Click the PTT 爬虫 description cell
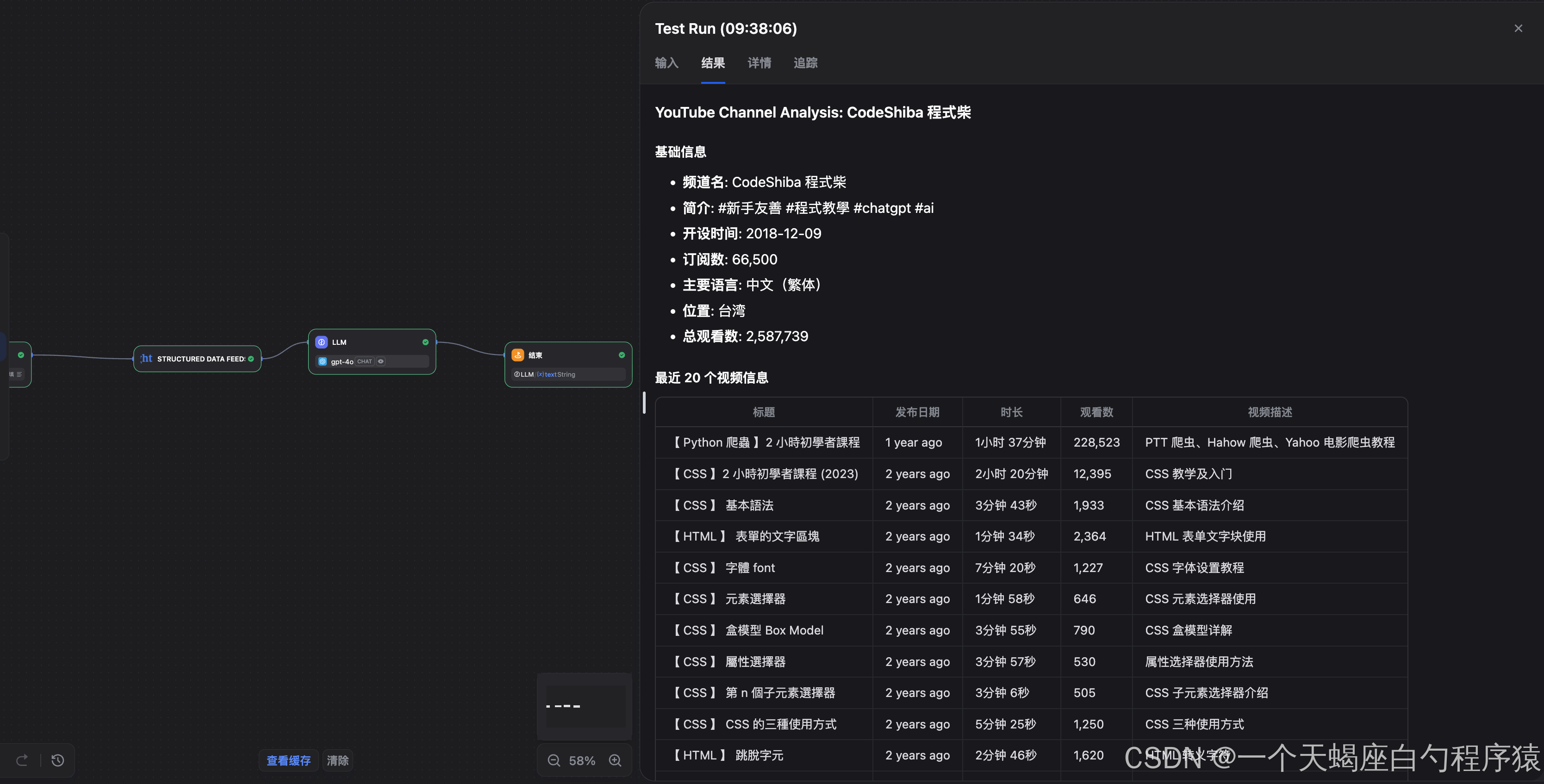Screen dimensions: 1544x784 (1270, 442)
